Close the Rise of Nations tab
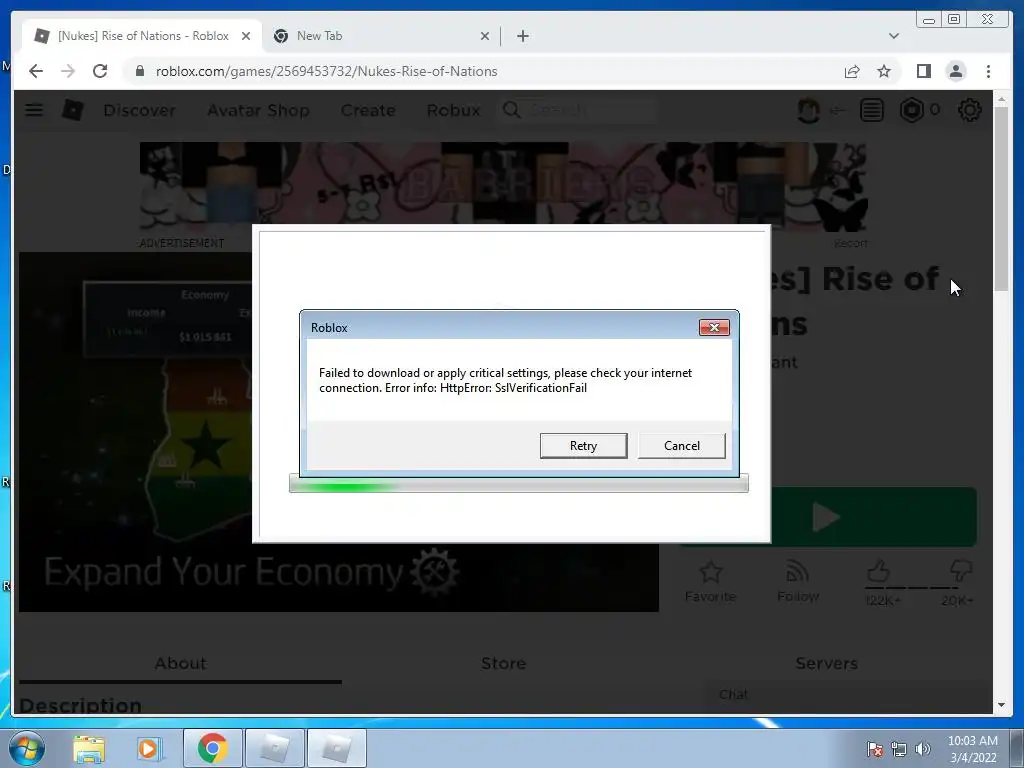 [246, 36]
